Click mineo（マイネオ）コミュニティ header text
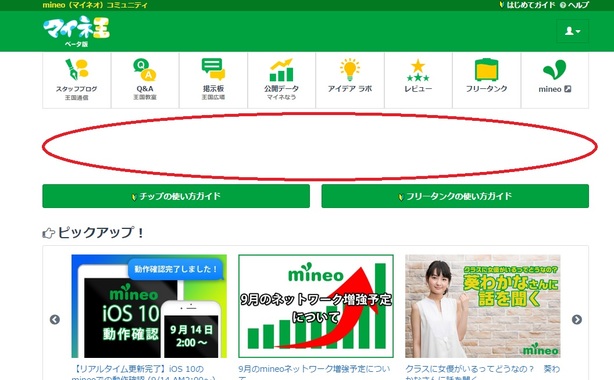Image resolution: width=614 pixels, height=380 pixels. click(x=95, y=5)
